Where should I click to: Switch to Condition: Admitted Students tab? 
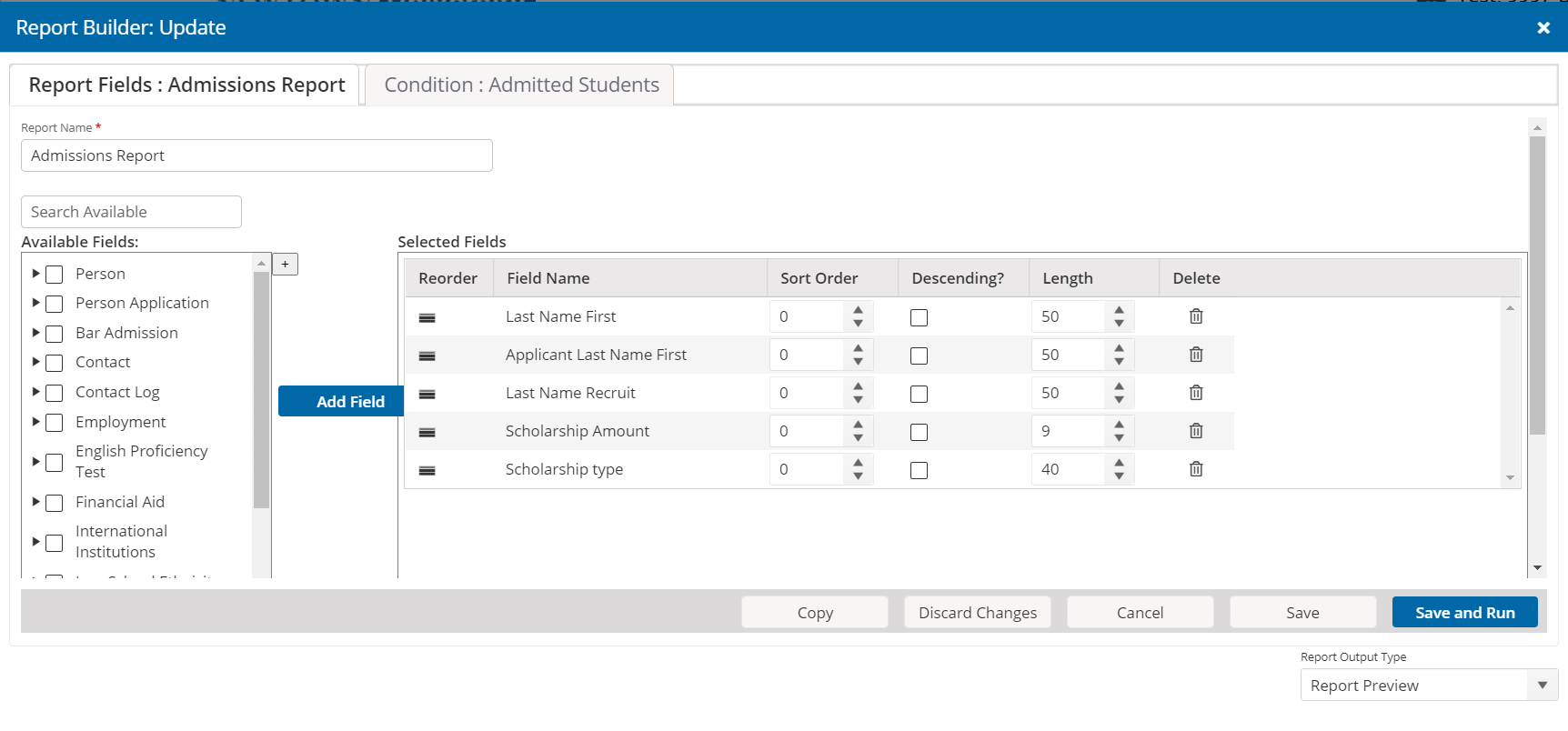pos(520,85)
